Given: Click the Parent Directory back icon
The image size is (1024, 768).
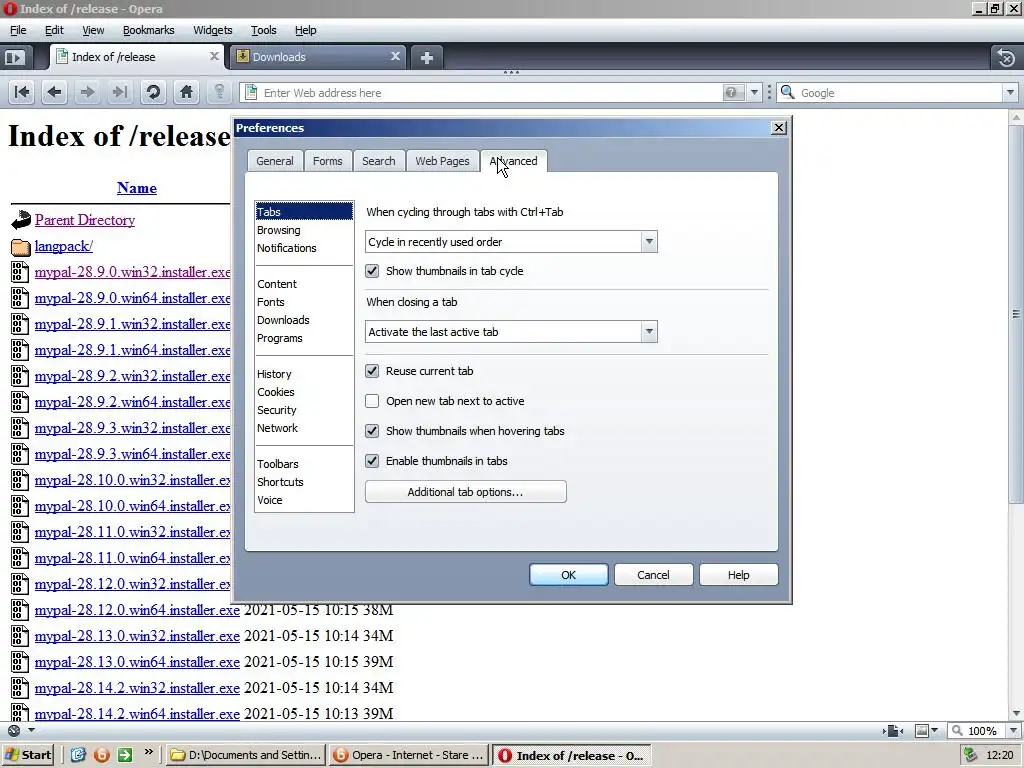Looking at the screenshot, I should coord(21,220).
